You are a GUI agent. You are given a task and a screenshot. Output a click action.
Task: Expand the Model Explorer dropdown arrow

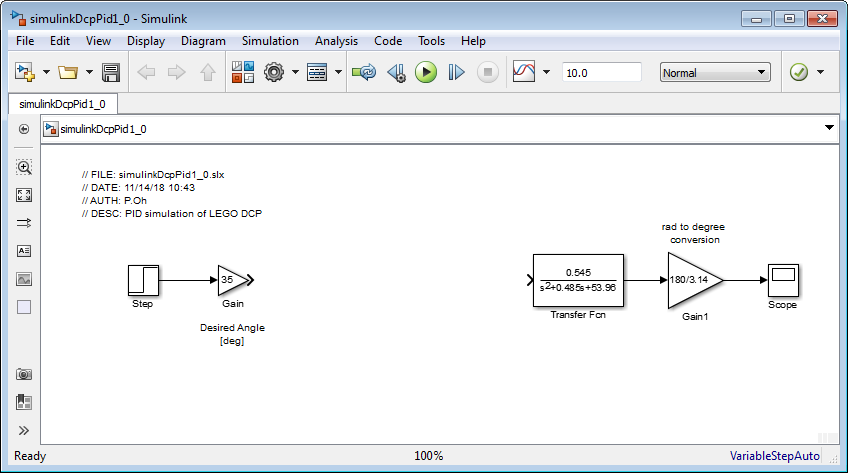click(x=339, y=72)
